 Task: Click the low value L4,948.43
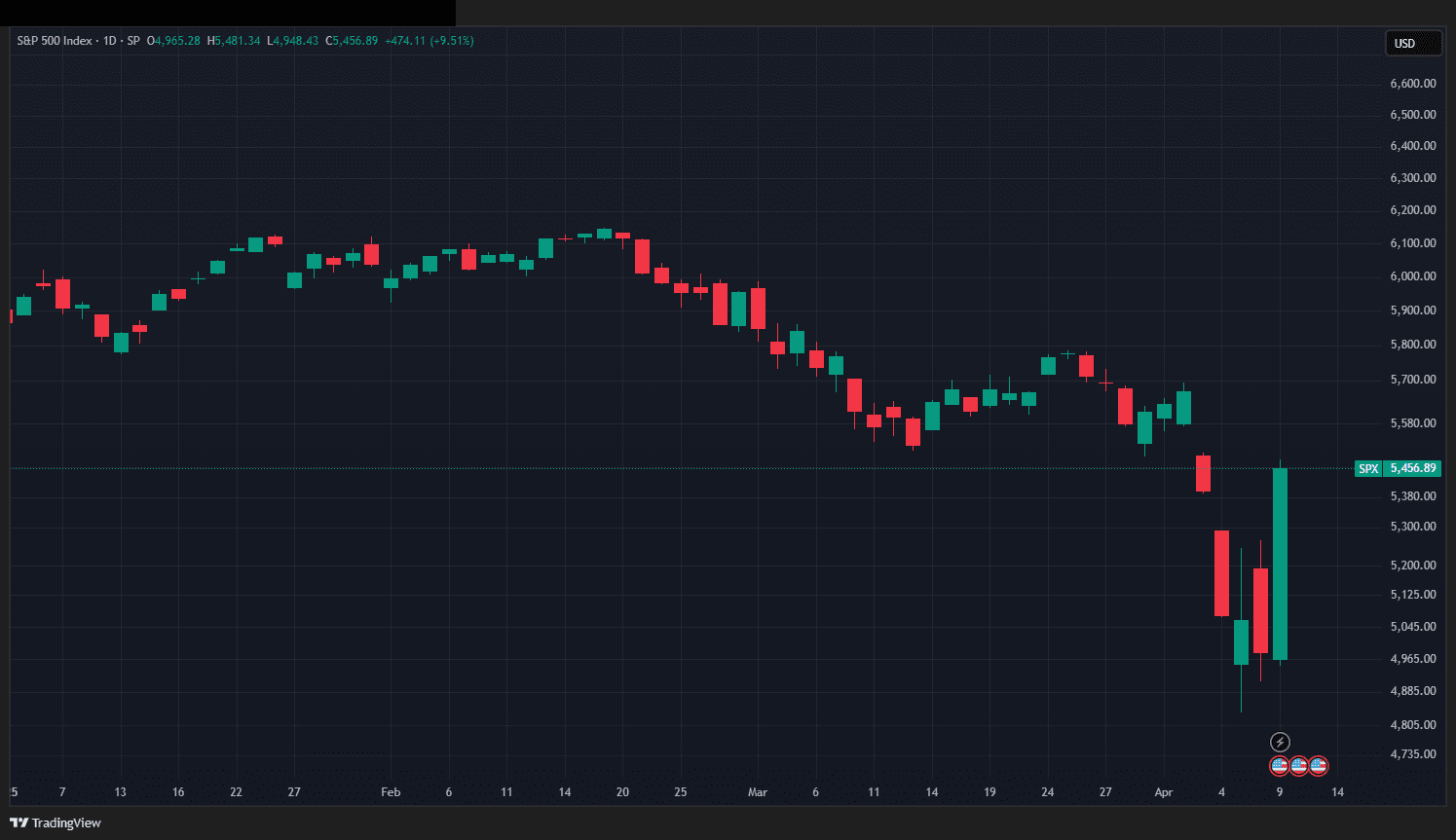point(292,41)
